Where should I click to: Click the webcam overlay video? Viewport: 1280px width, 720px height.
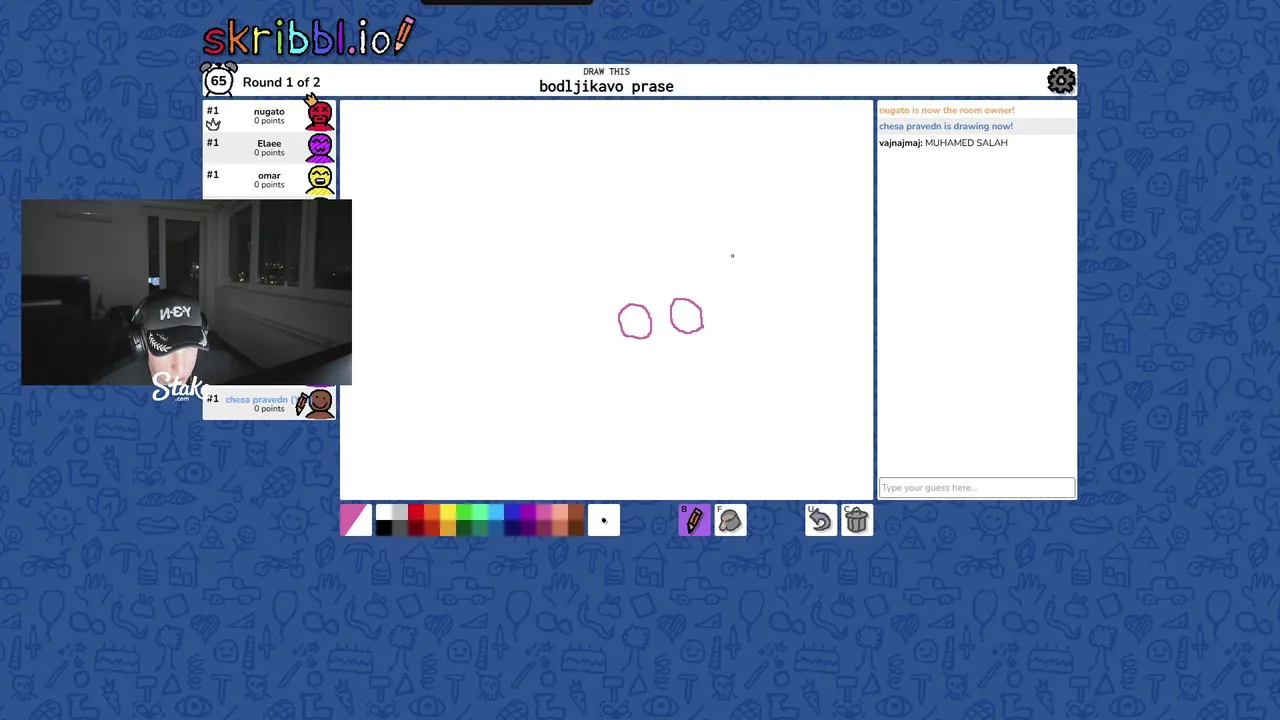pos(186,292)
